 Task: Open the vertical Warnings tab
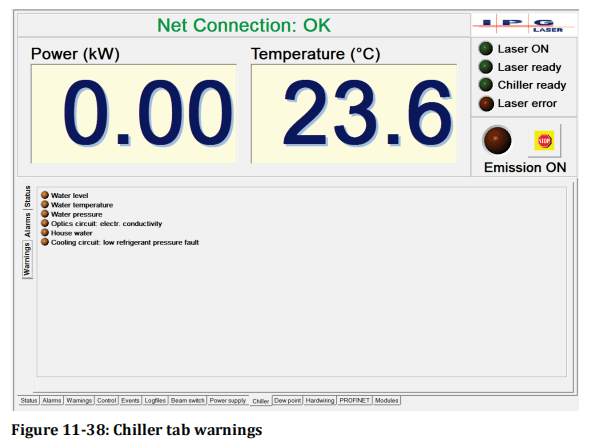click(x=27, y=259)
